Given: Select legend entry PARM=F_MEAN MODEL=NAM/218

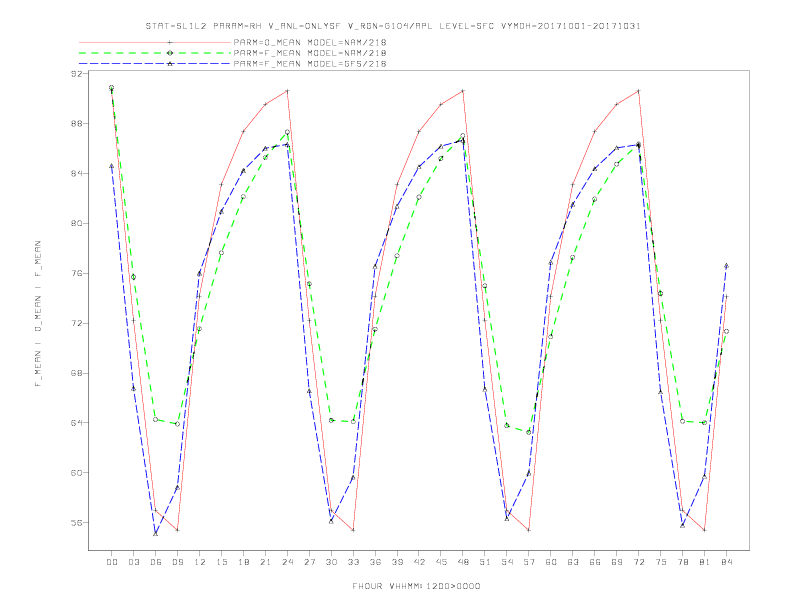Looking at the screenshot, I should click(x=310, y=53).
